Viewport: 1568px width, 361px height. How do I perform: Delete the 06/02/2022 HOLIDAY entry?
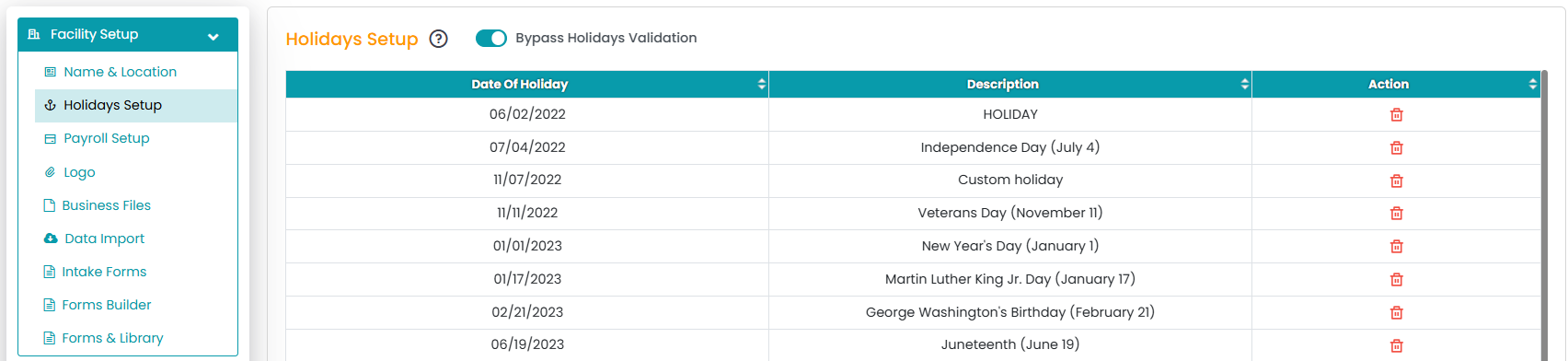click(x=1396, y=115)
